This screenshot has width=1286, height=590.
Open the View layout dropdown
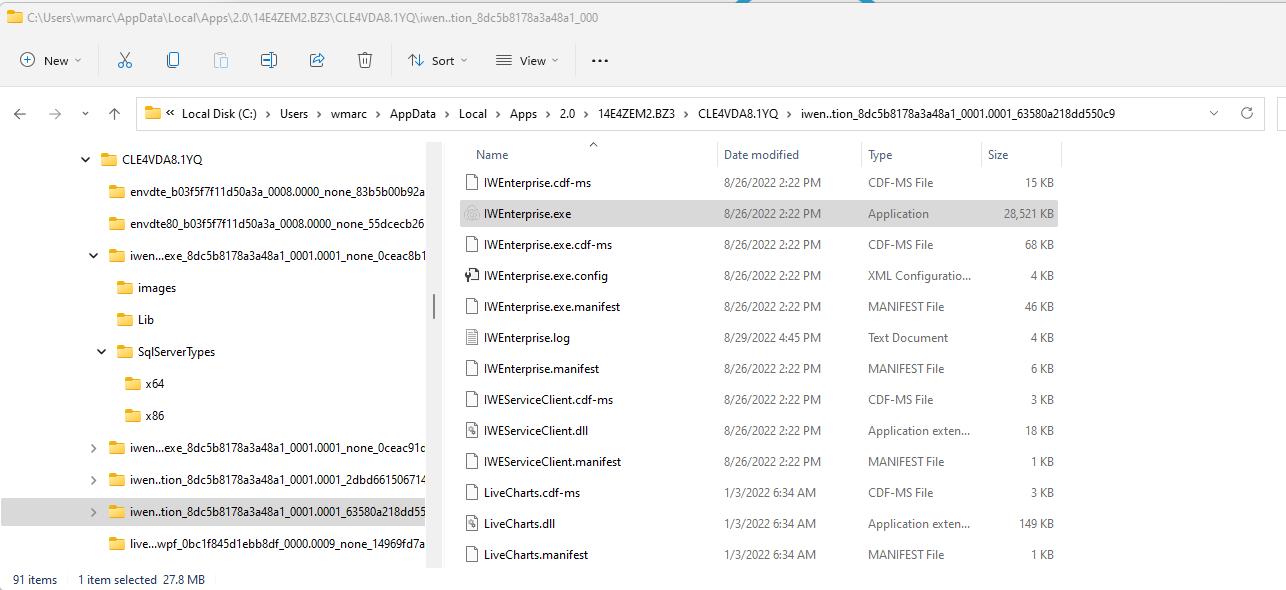(x=527, y=61)
